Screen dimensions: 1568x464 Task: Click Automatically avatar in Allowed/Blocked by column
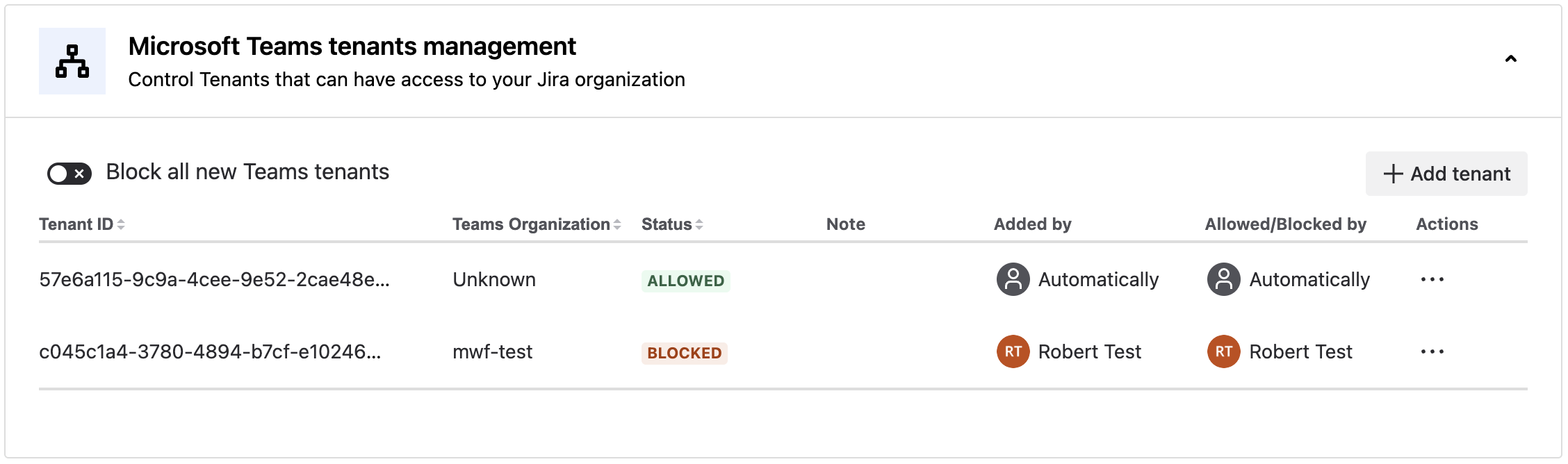[1223, 279]
